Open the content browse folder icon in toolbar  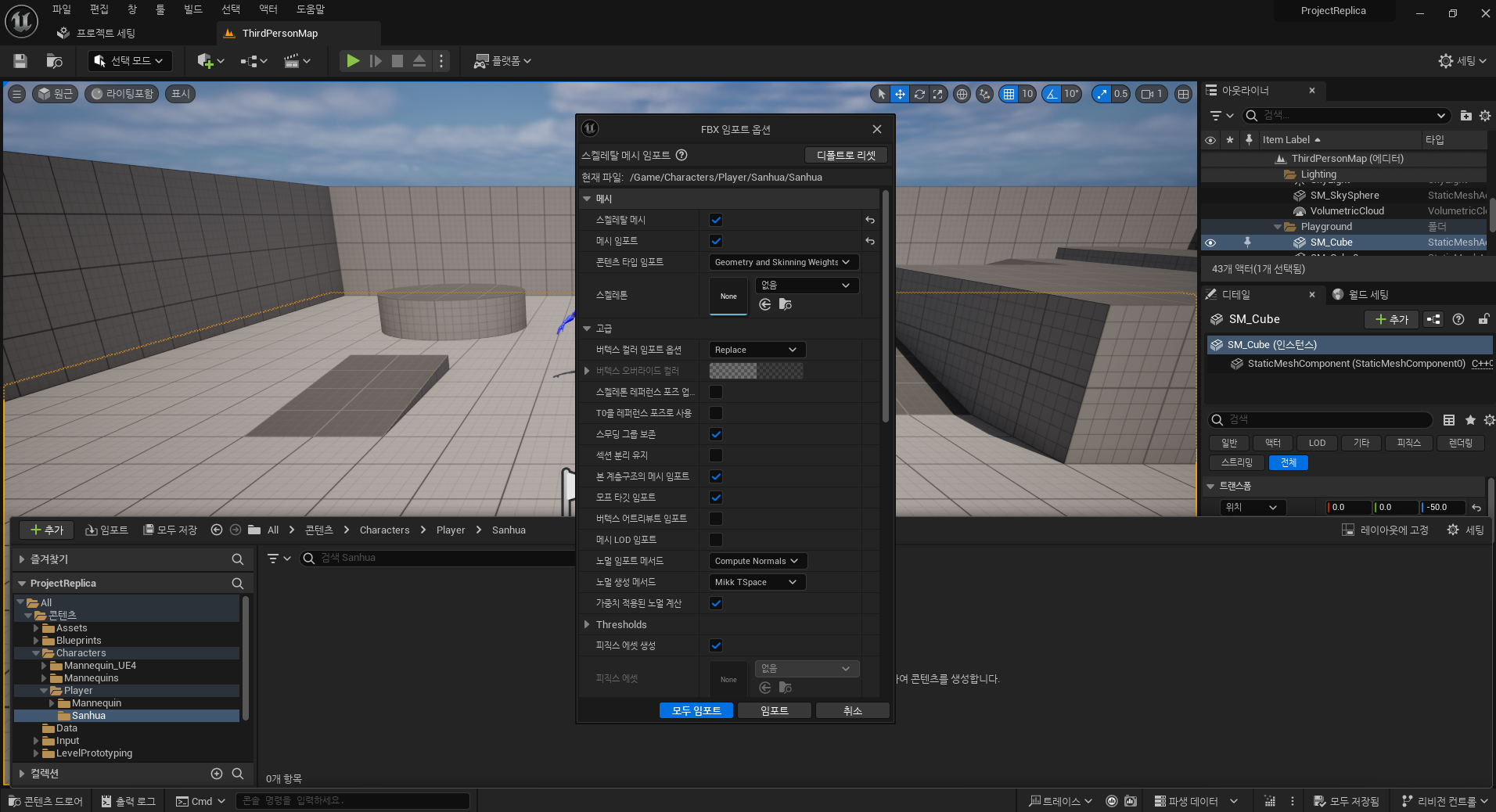point(54,61)
